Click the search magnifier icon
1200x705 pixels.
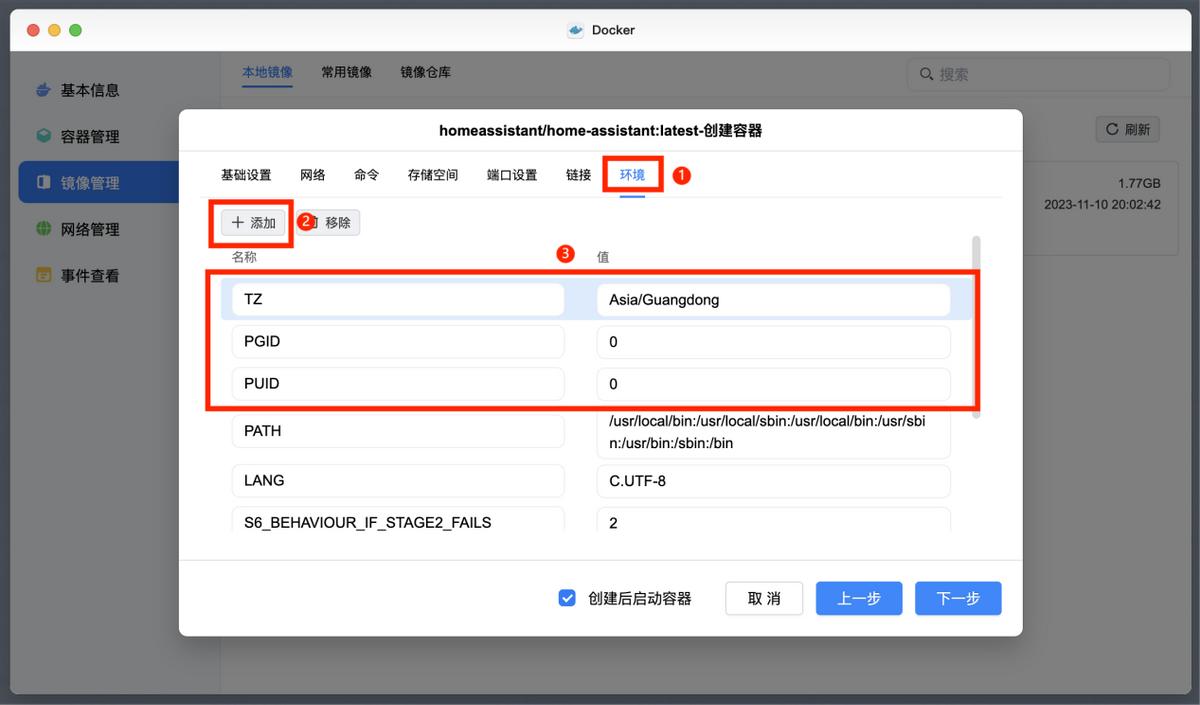pyautogui.click(x=925, y=74)
